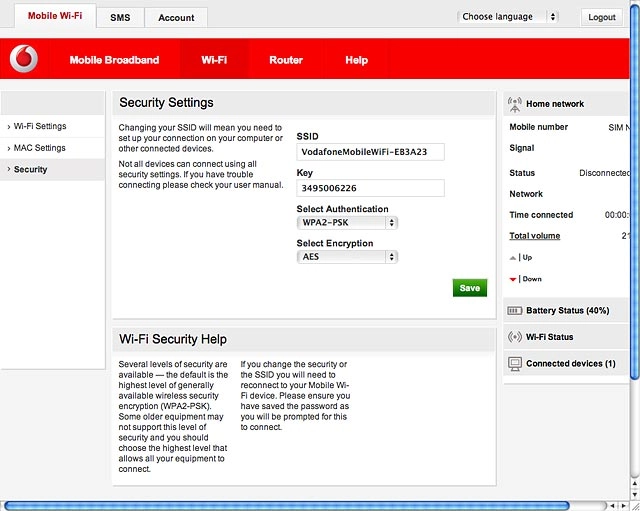Open the Select Authentication WPA2-PSK dropdown
Screen dimensions: 640x511
coord(347,223)
